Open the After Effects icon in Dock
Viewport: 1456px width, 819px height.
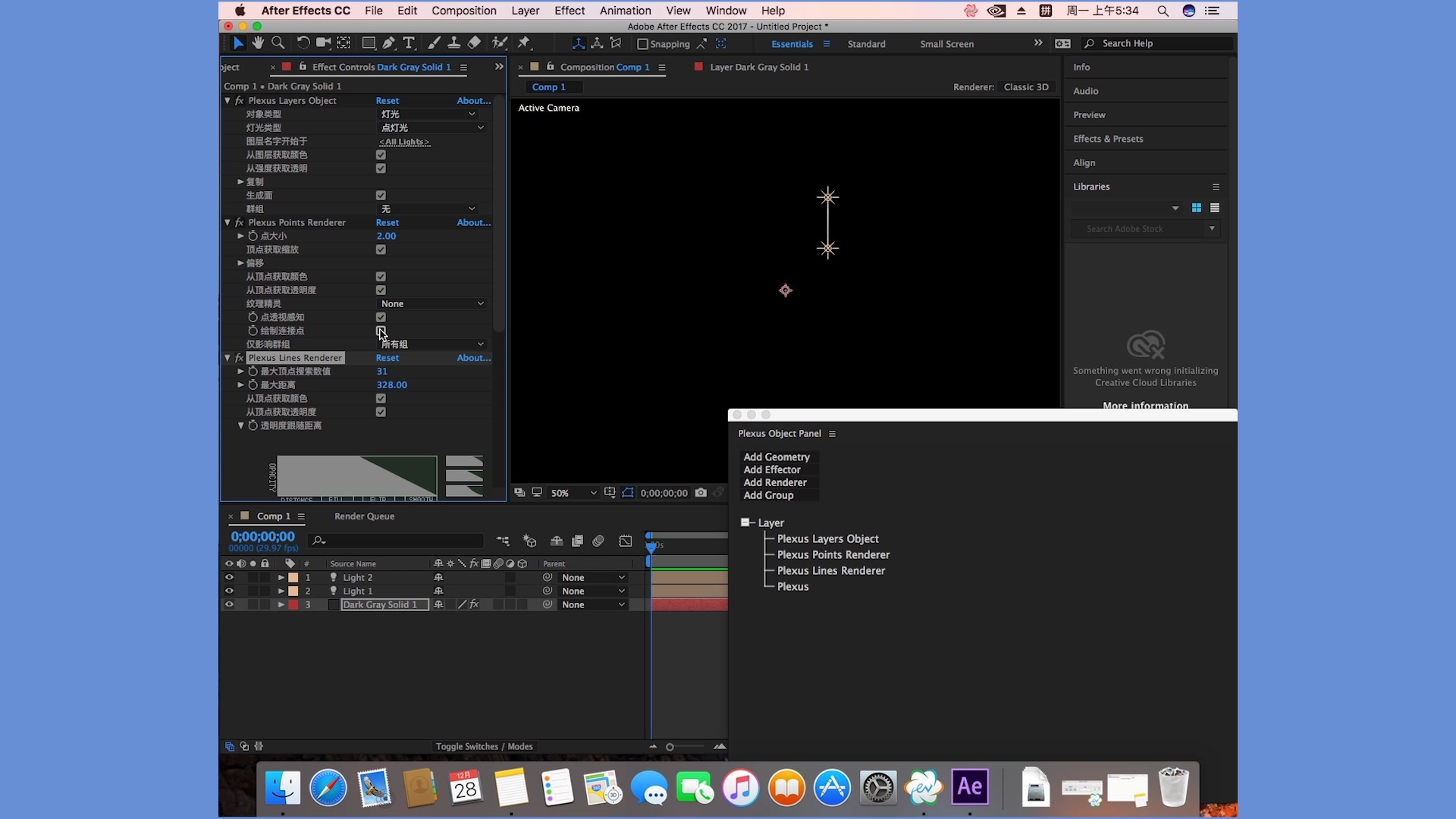click(969, 787)
